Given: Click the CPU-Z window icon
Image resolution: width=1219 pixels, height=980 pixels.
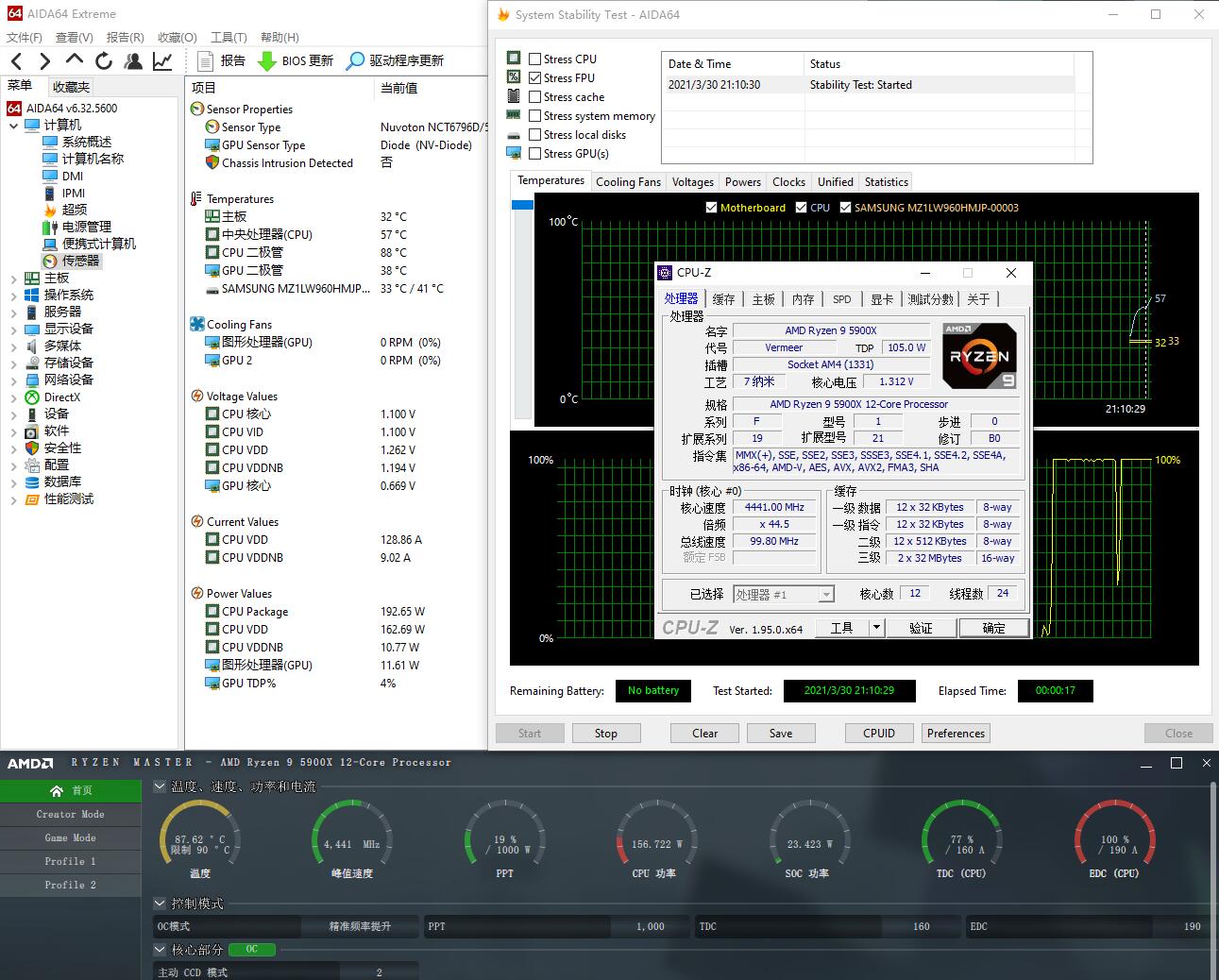Looking at the screenshot, I should click(666, 273).
